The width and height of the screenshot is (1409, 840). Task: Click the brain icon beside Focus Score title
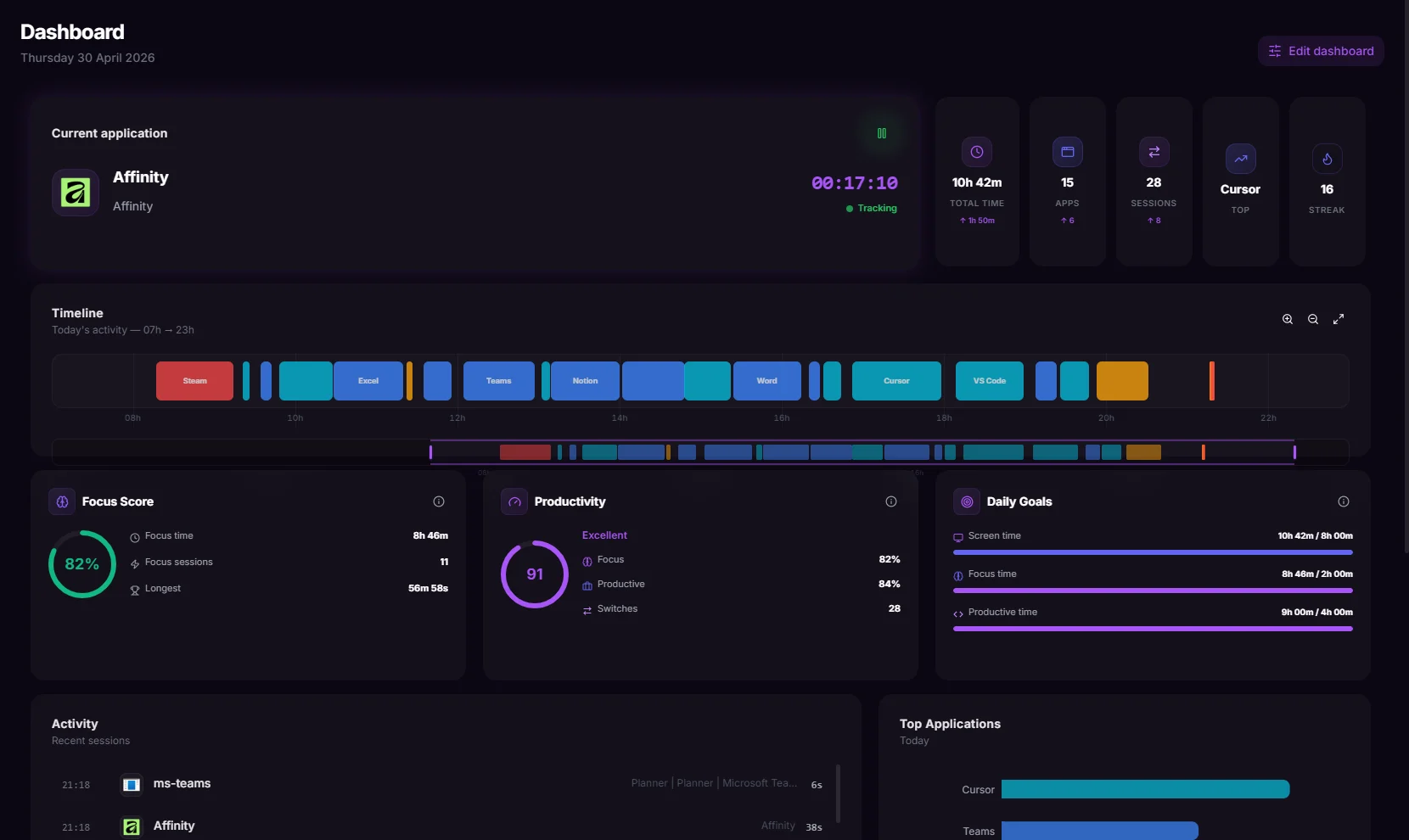tap(62, 501)
